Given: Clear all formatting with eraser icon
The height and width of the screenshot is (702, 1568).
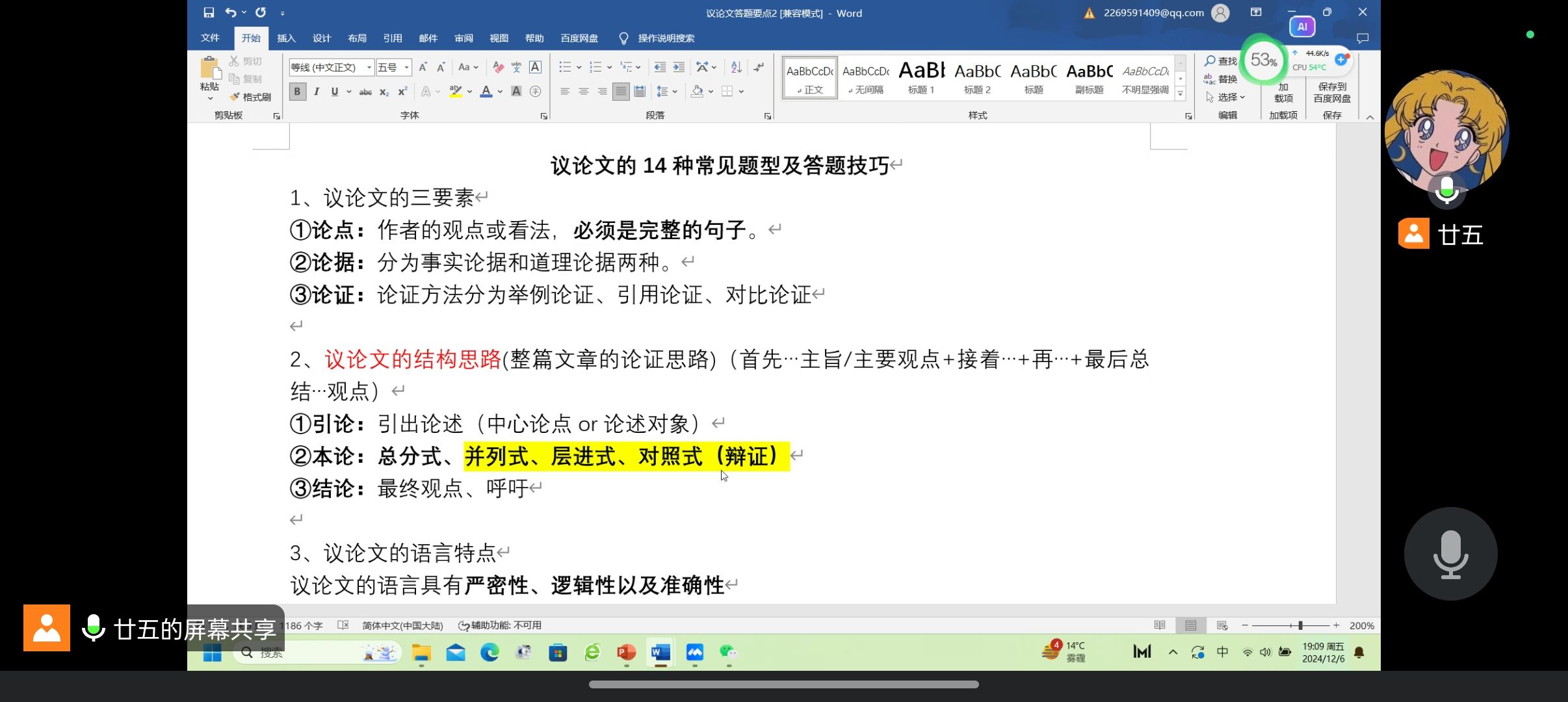Looking at the screenshot, I should click(x=498, y=67).
